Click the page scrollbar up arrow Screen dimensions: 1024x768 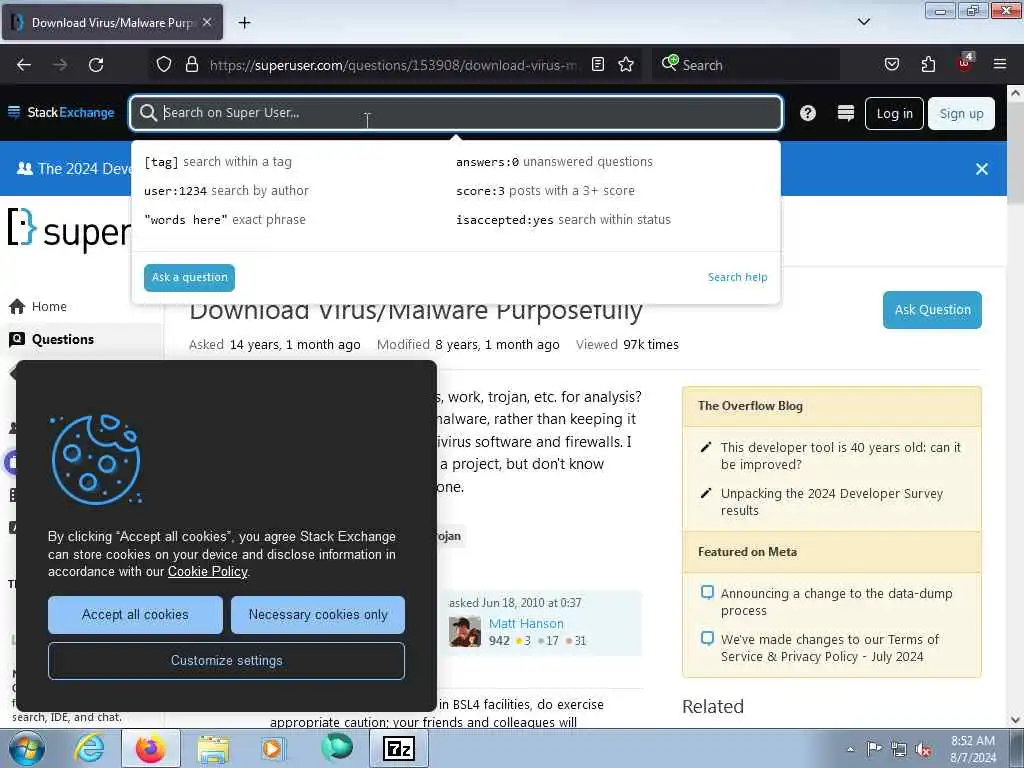(x=1016, y=93)
